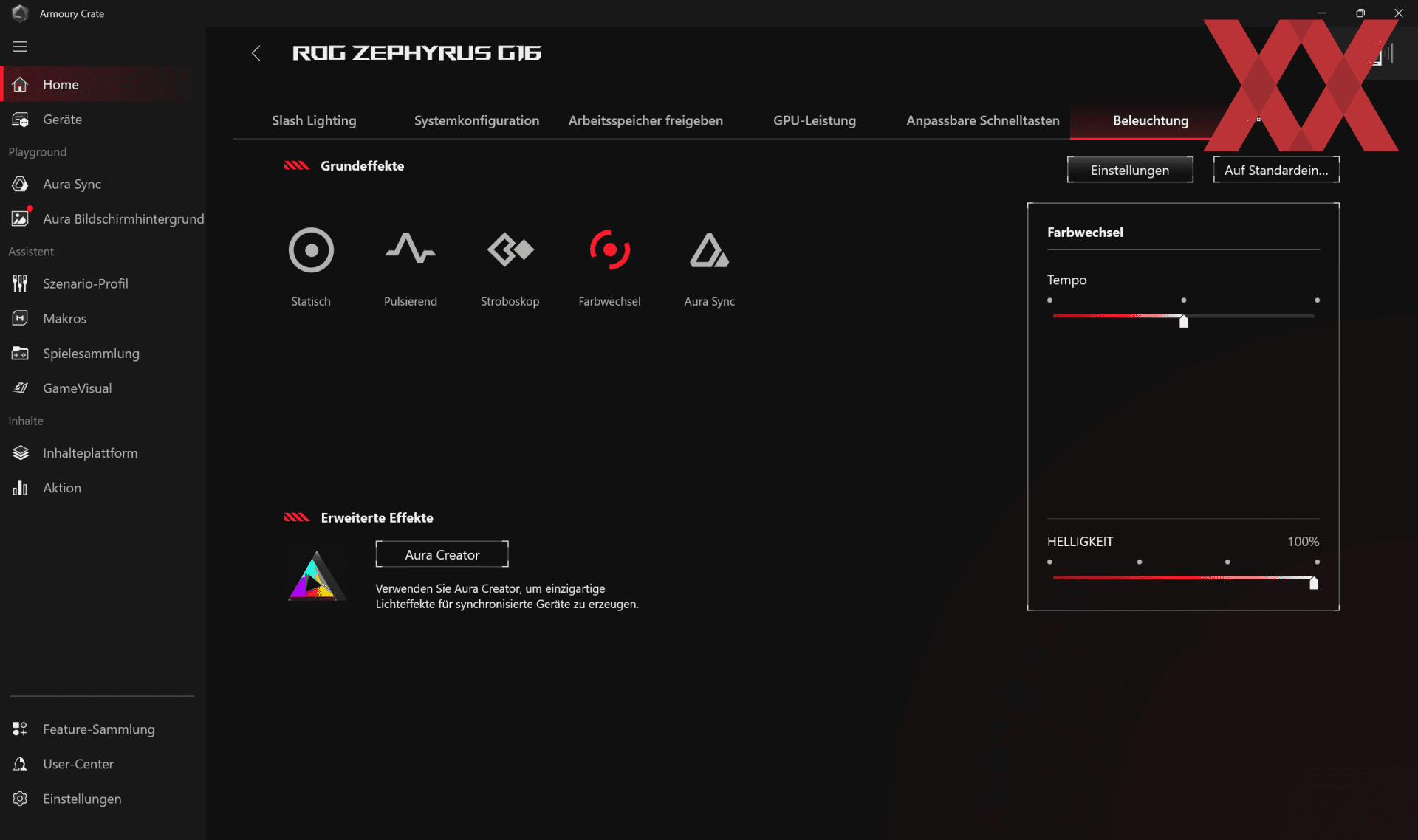Click the 100% brightness value
The height and width of the screenshot is (840, 1418).
click(1303, 542)
